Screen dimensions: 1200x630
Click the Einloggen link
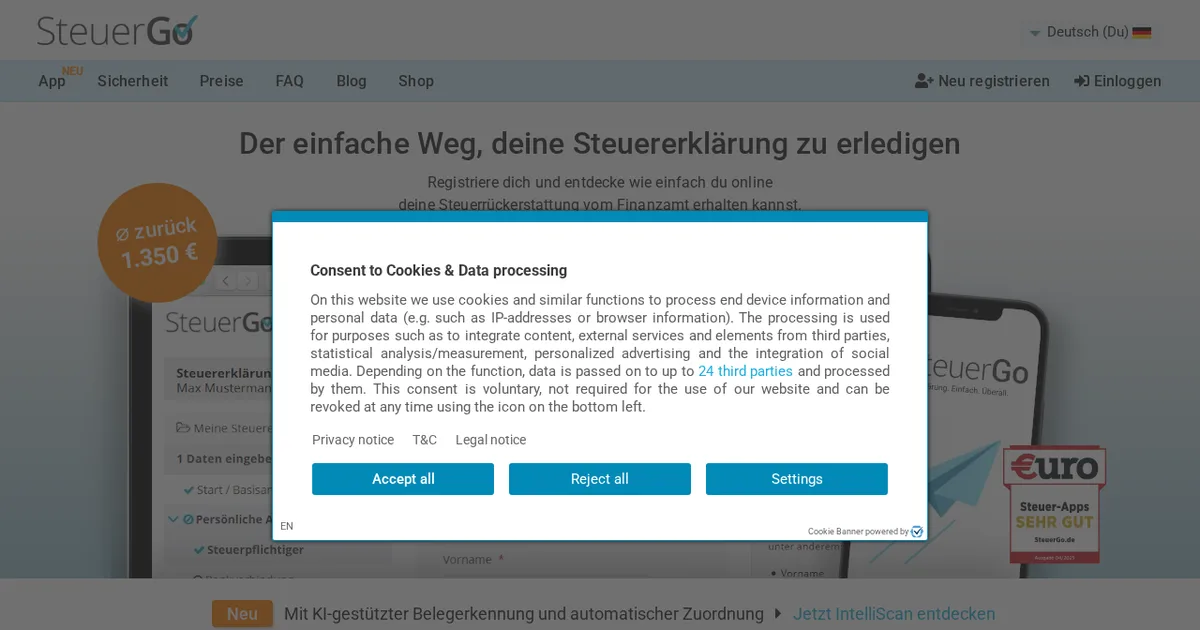click(x=1118, y=81)
